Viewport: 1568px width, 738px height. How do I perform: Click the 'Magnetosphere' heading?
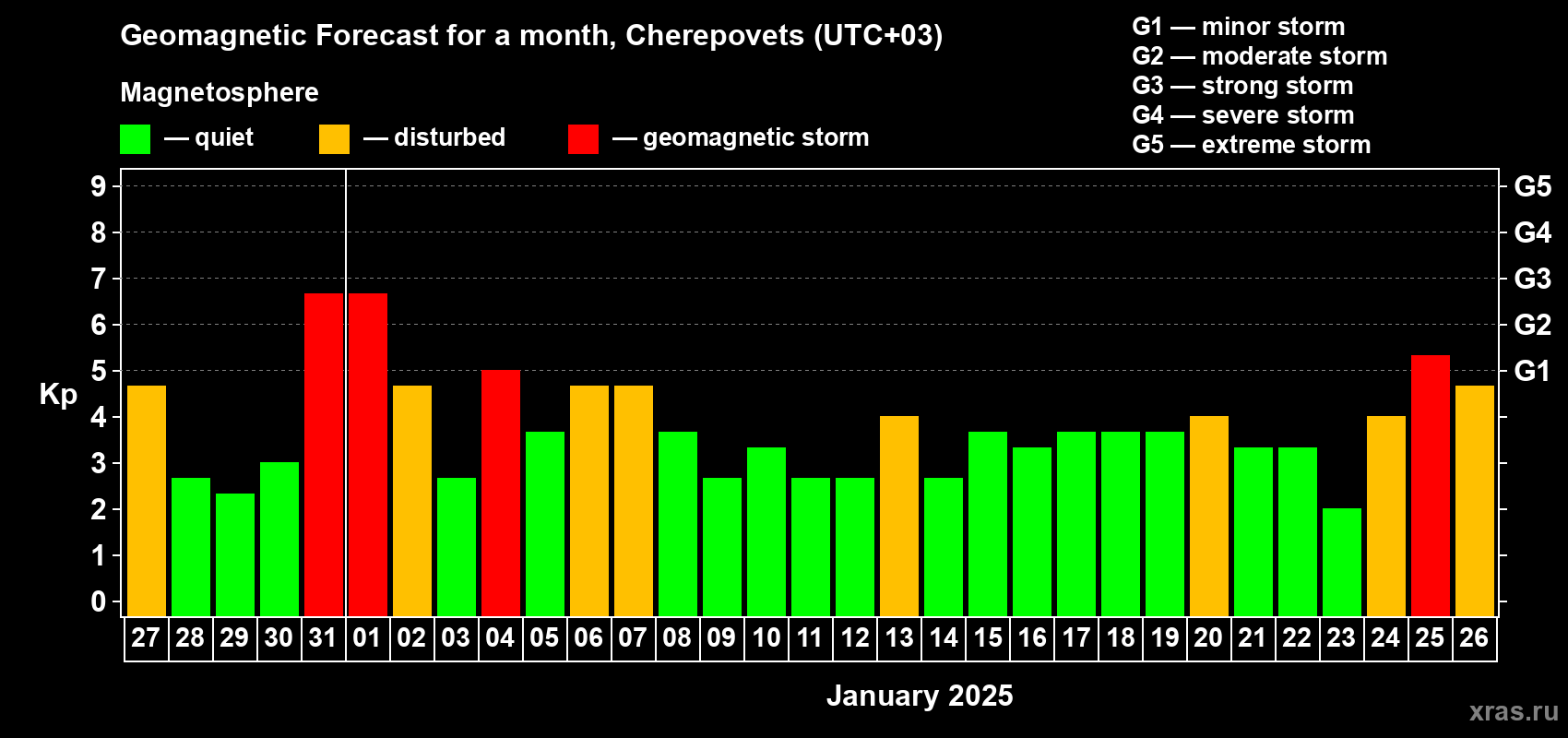pyautogui.click(x=220, y=92)
